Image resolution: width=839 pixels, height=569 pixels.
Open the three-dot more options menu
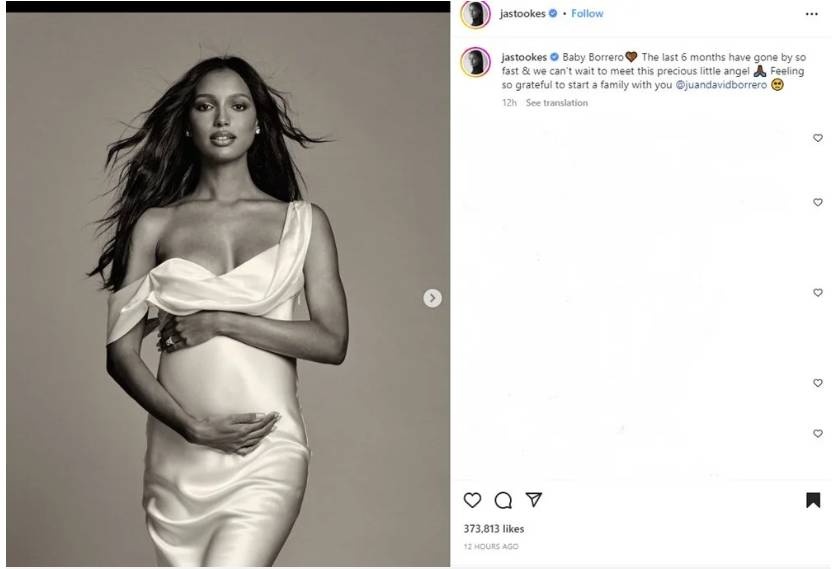[811, 14]
